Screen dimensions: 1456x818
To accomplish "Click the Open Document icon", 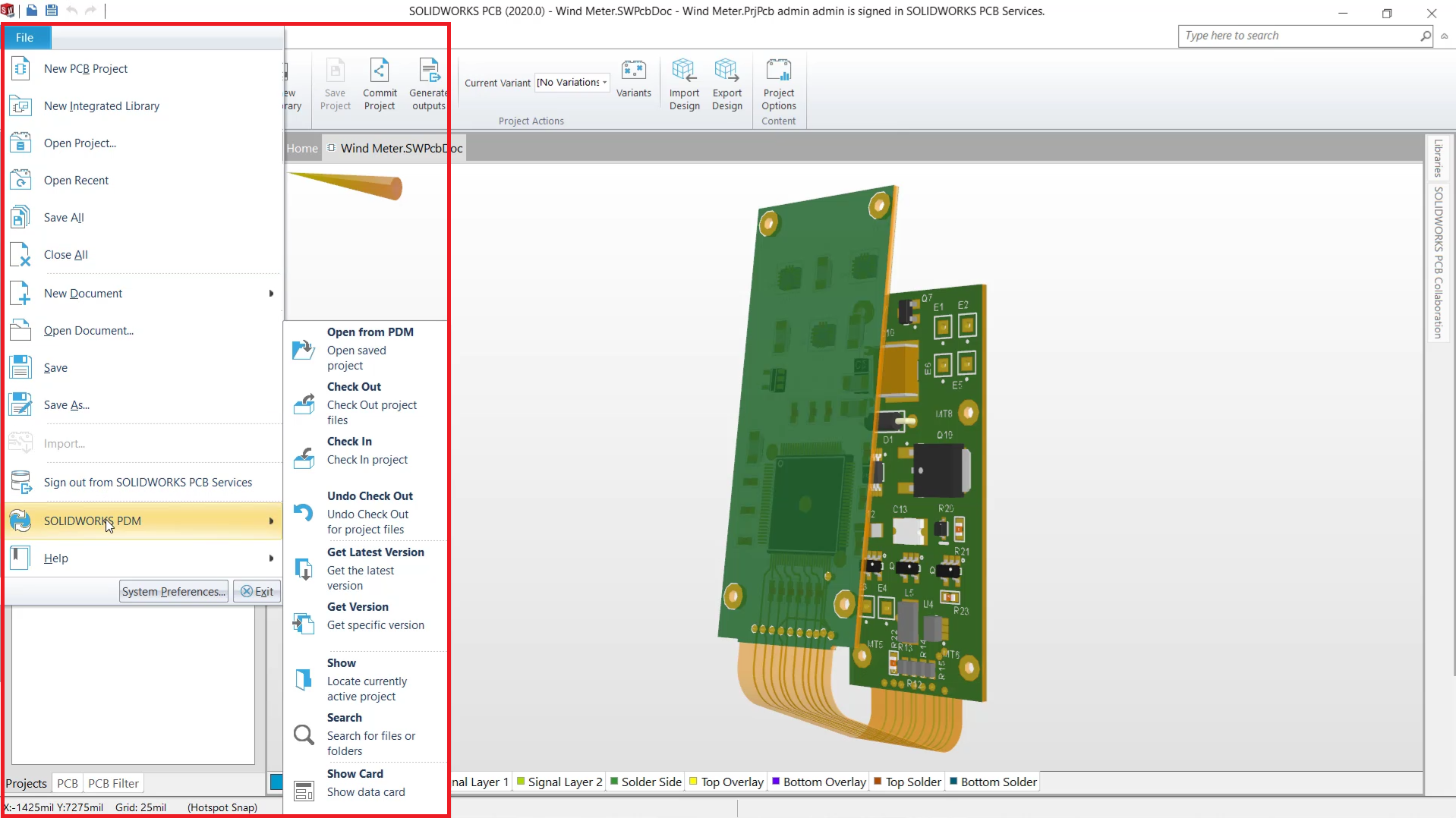I will point(20,331).
